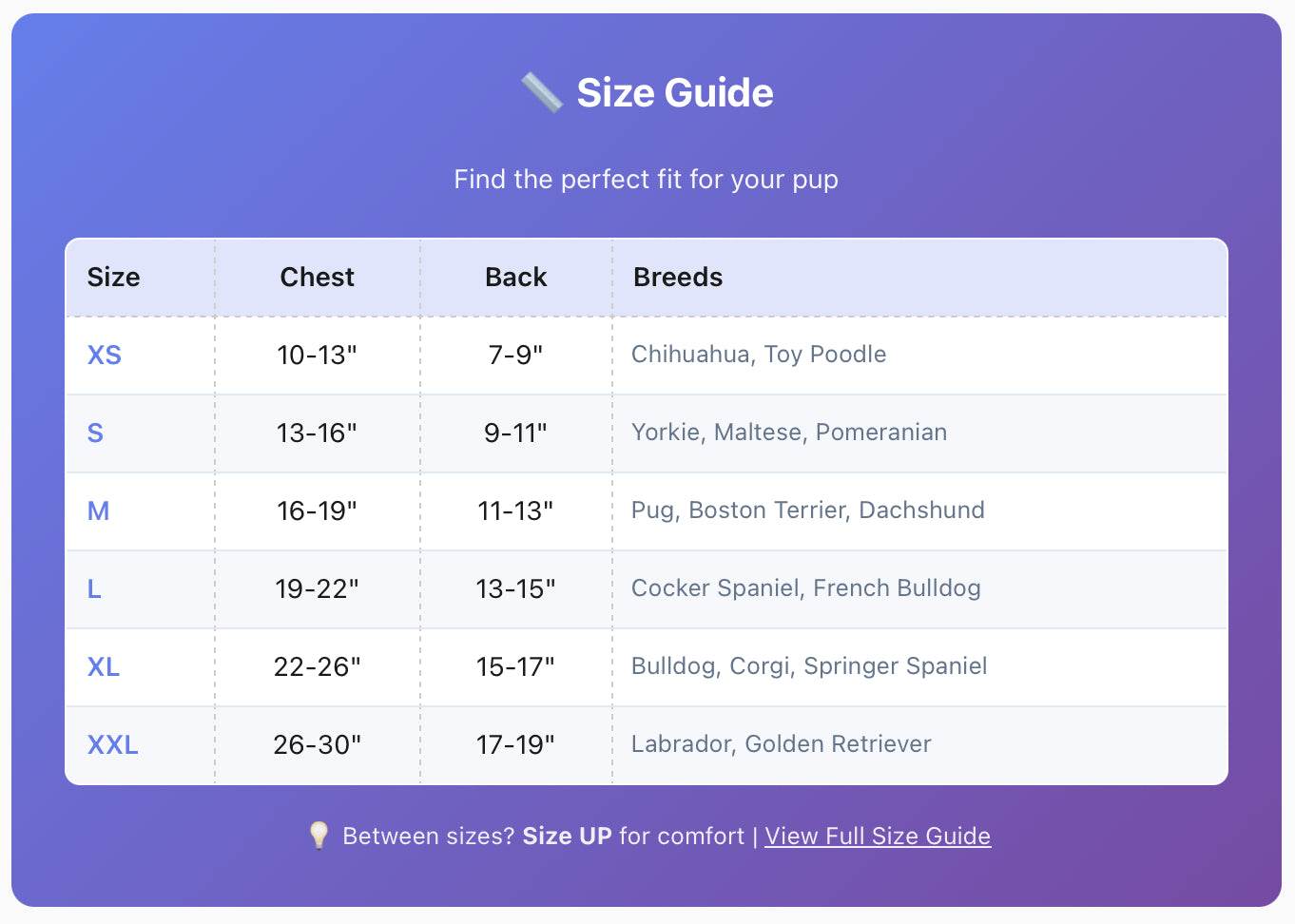Click the Size Guide heading text
This screenshot has height=924, width=1295.
click(675, 92)
